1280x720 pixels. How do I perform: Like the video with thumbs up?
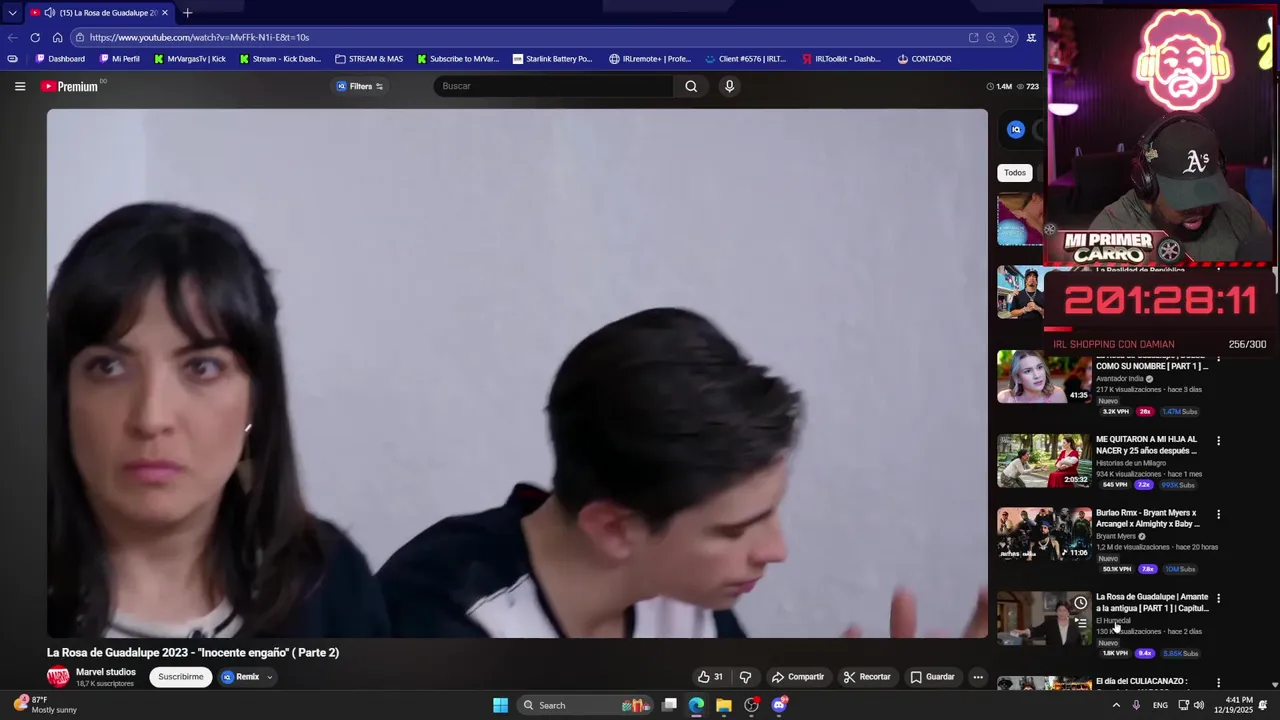(x=710, y=677)
